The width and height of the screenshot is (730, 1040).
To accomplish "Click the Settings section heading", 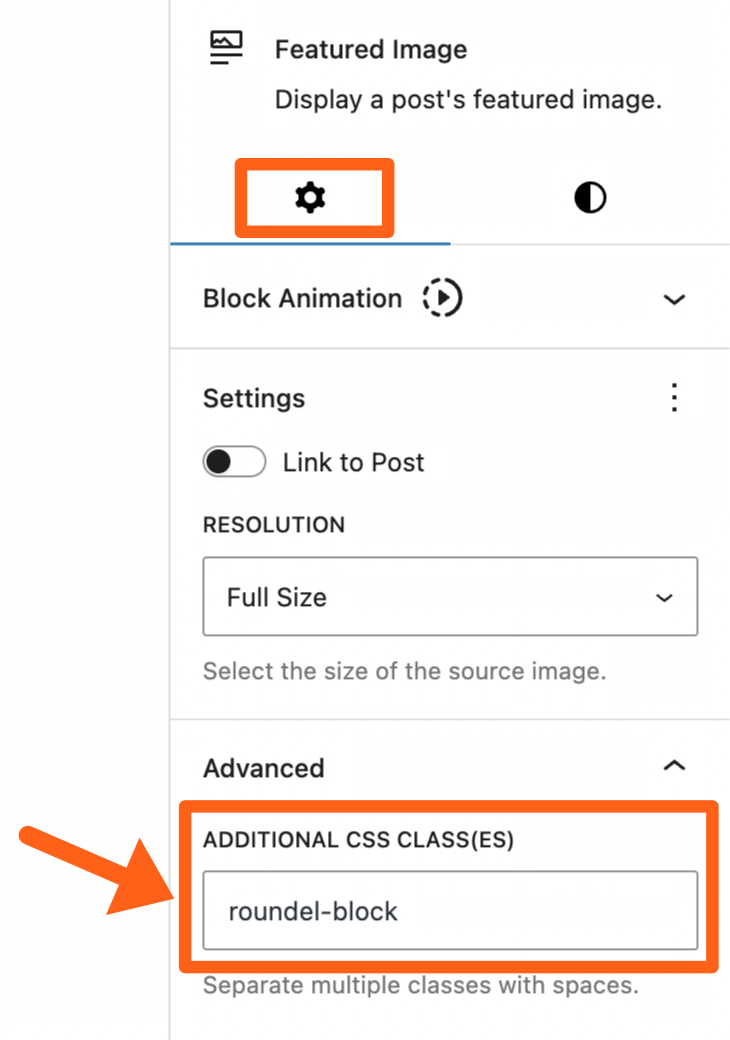I will pos(254,398).
